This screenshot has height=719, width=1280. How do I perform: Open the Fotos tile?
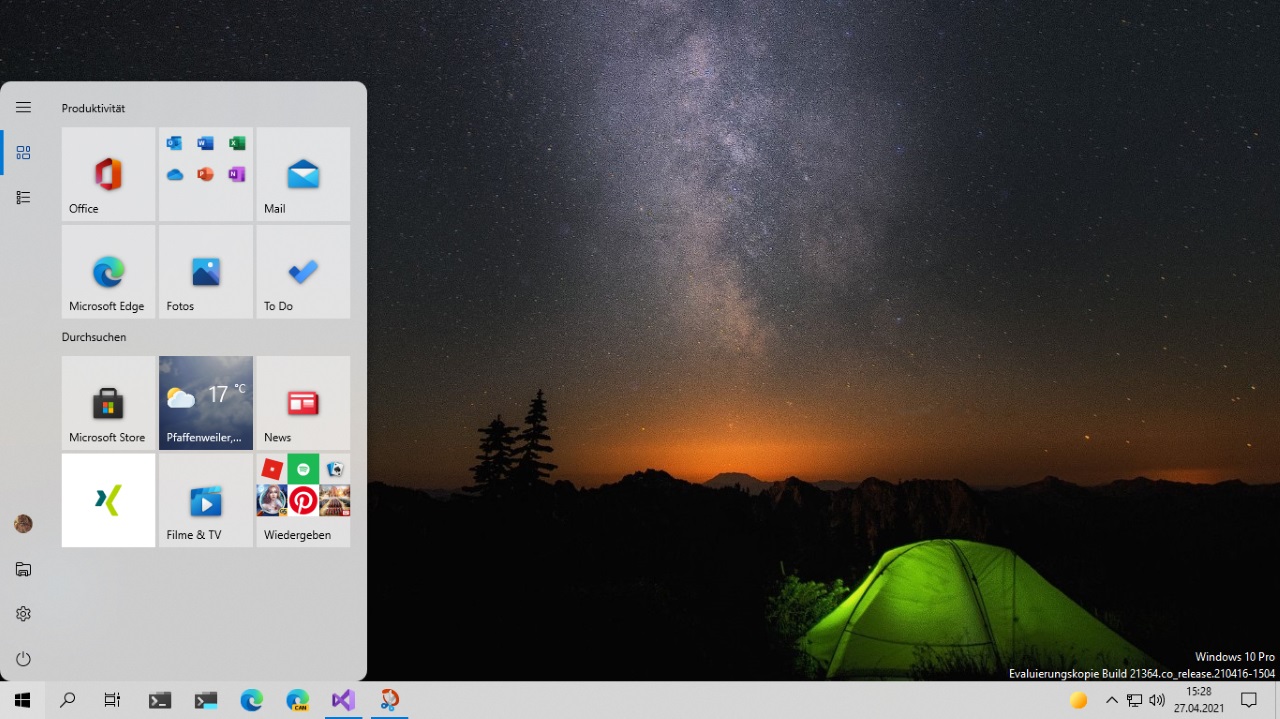click(x=206, y=272)
